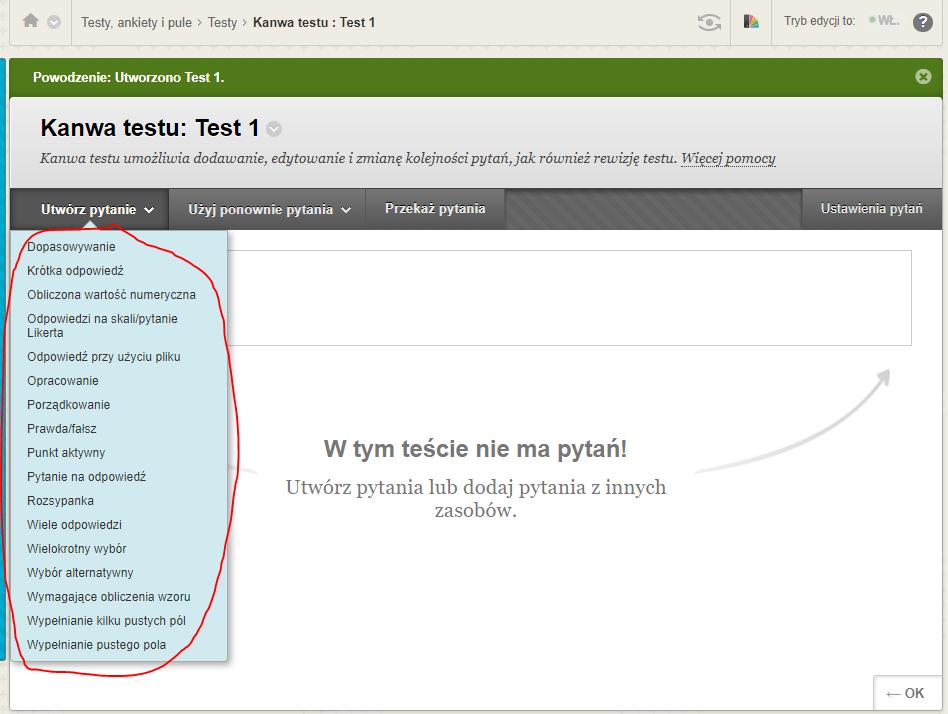
Task: Select Wypełnianie kilku pustych pól
Action: click(106, 621)
